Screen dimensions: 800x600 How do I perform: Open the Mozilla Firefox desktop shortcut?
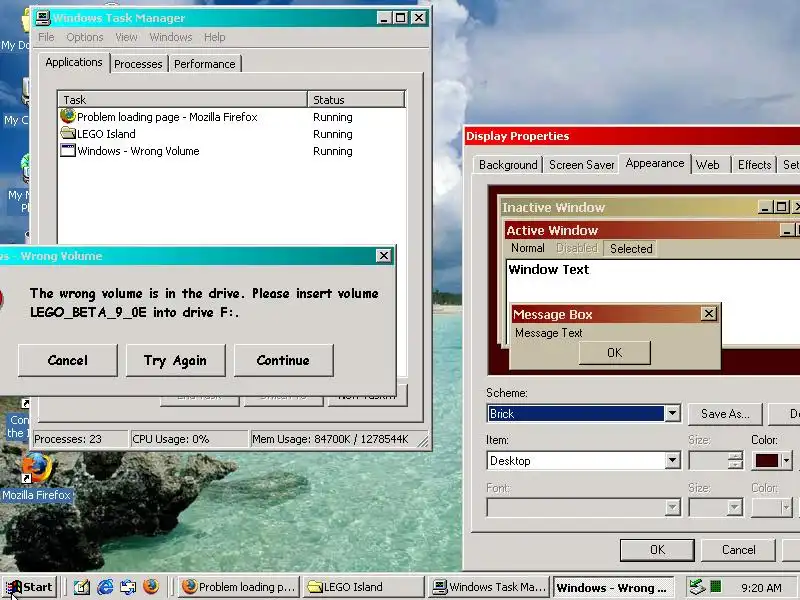click(x=37, y=479)
